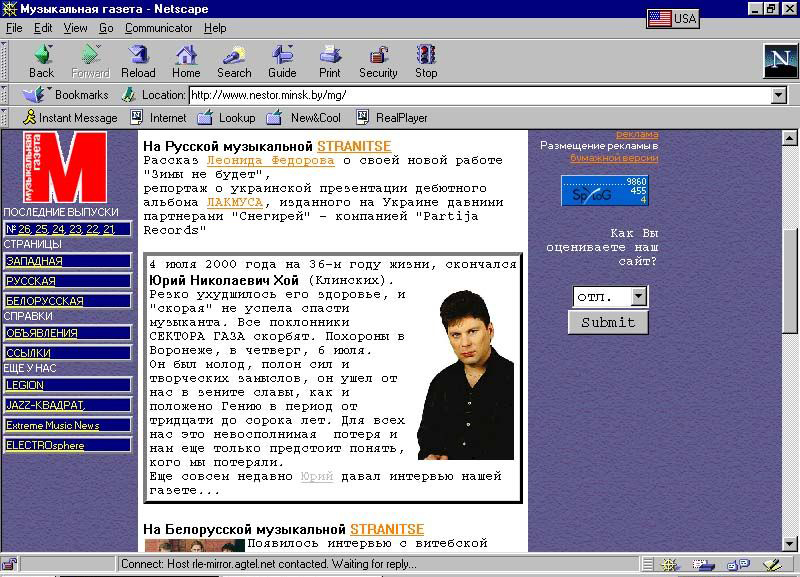The height and width of the screenshot is (577, 800).
Task: Open Navigator from the component bar
Action: tap(669, 564)
